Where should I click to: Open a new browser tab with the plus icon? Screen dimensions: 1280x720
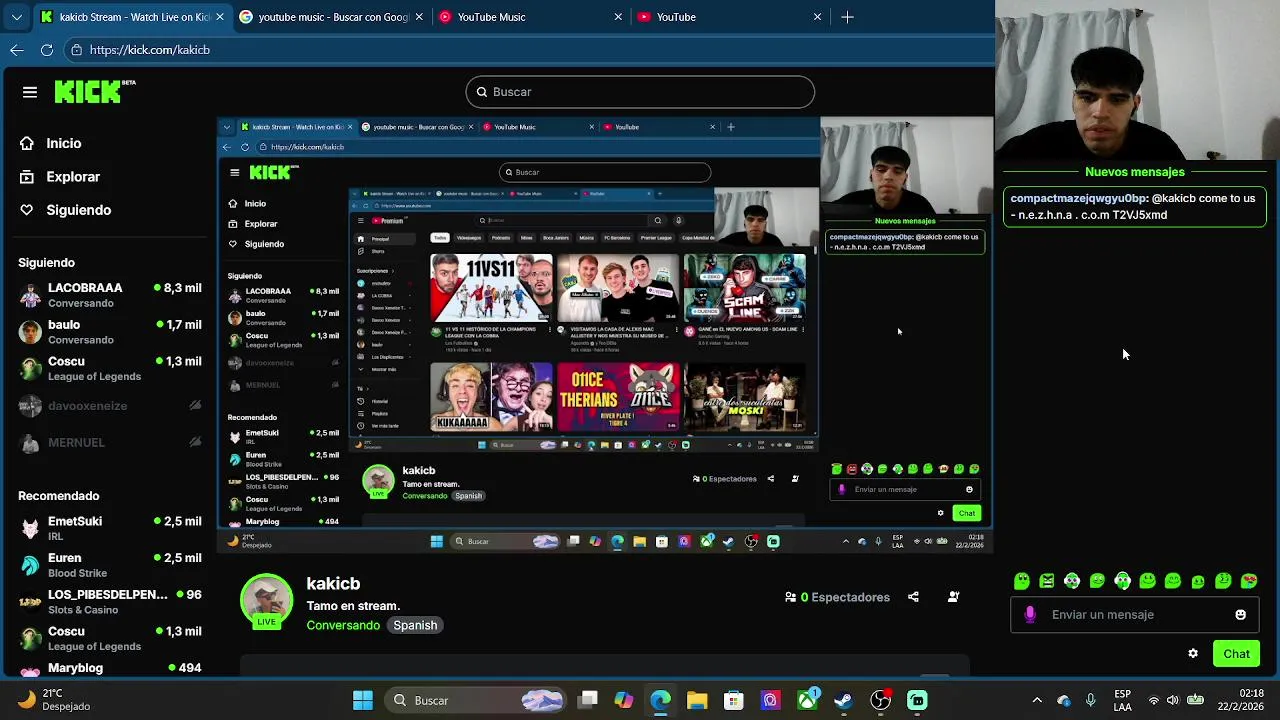pos(847,17)
